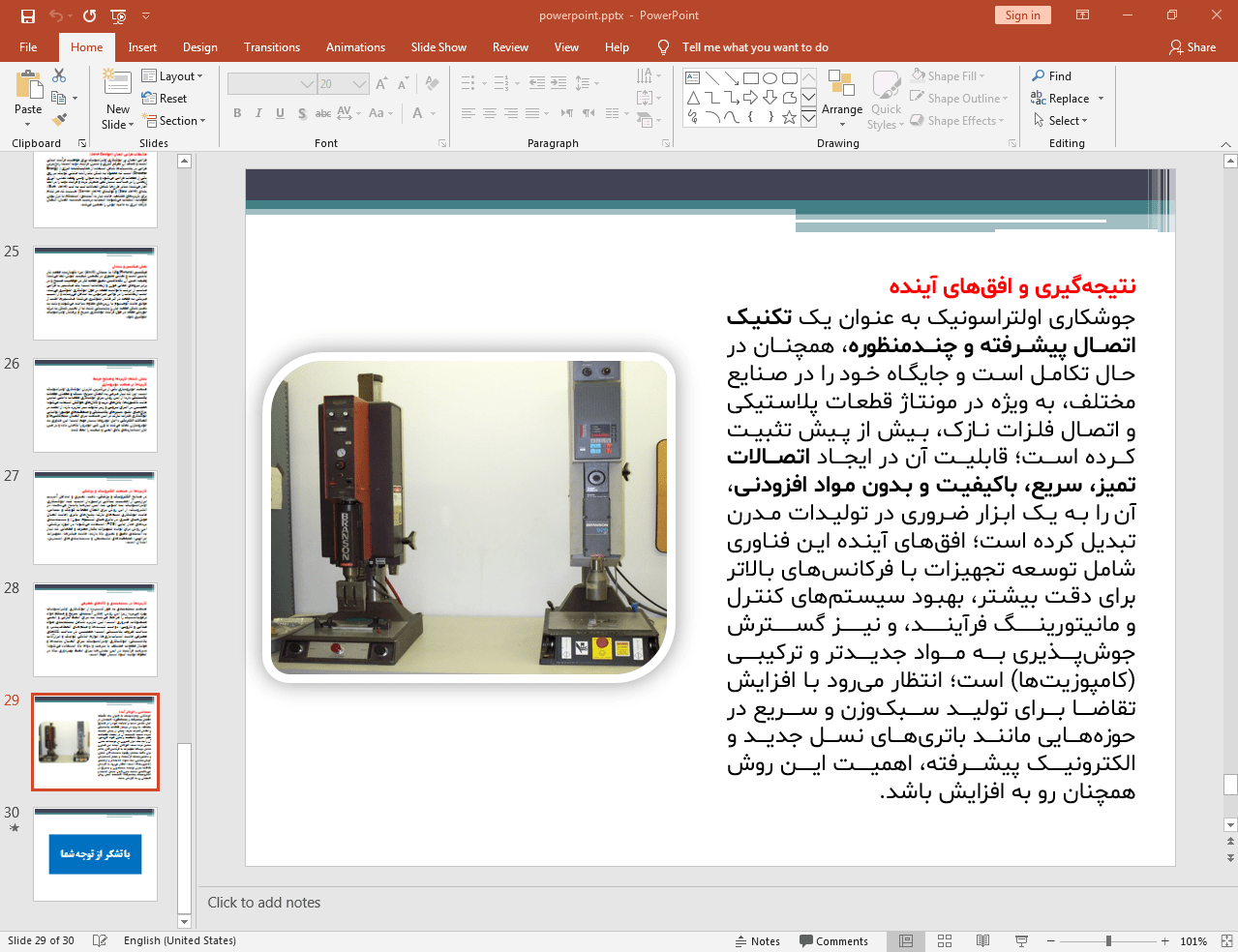Select slide 30 thumbnail
1238x952 pixels.
click(x=95, y=854)
